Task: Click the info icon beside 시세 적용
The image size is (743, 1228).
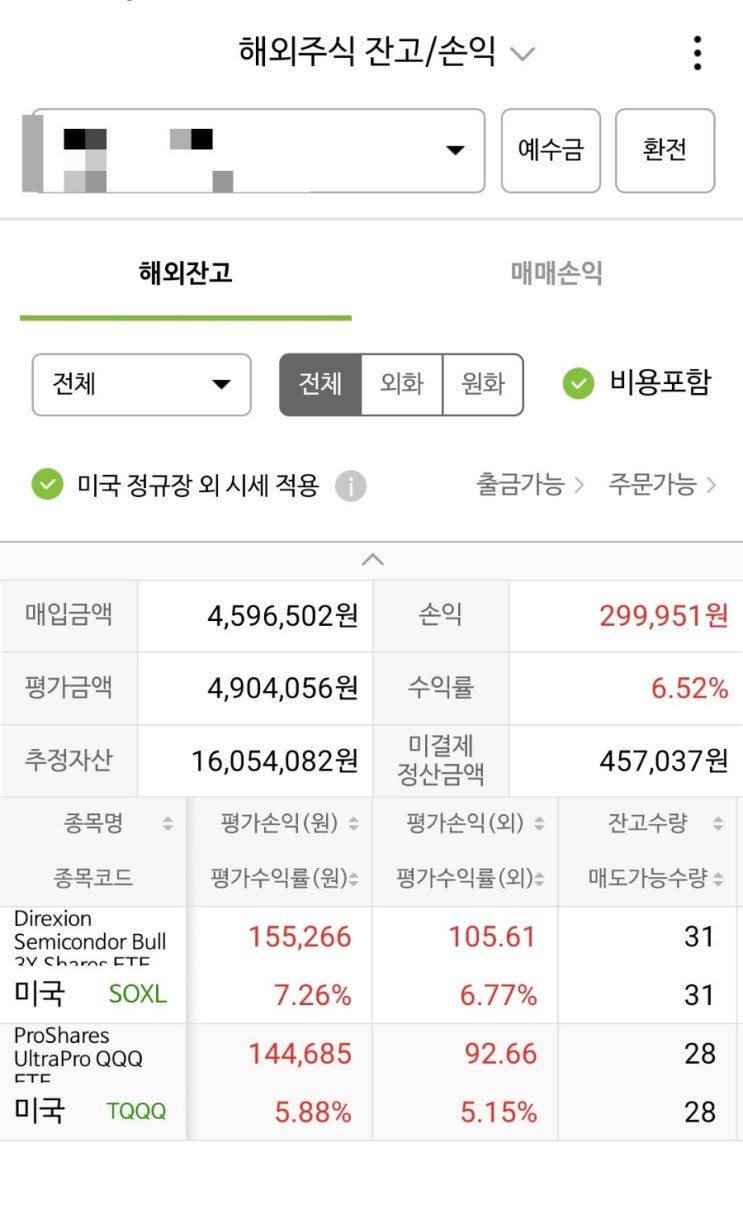Action: click(350, 487)
